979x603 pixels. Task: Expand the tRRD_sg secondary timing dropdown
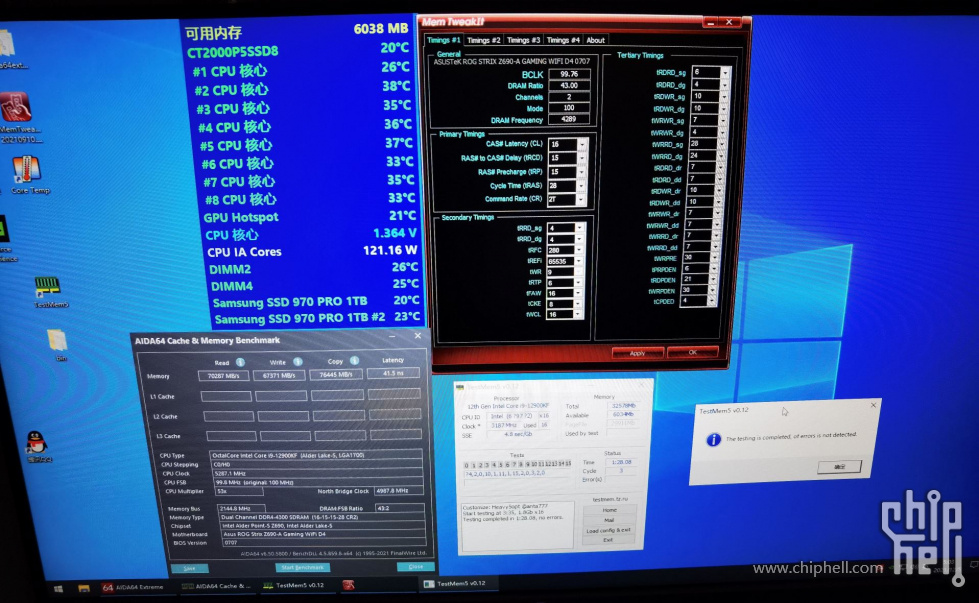[579, 228]
